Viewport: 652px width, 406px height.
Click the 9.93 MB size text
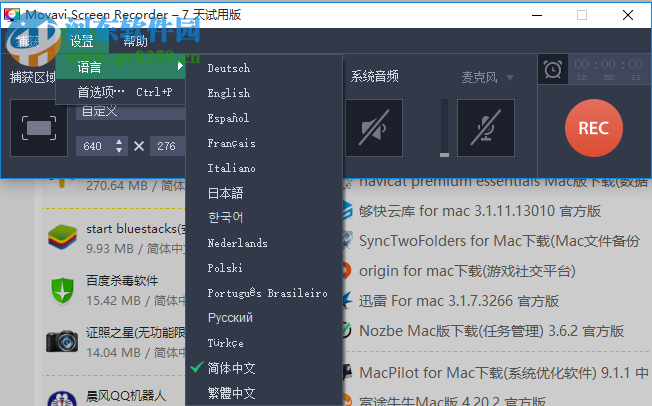[110, 249]
